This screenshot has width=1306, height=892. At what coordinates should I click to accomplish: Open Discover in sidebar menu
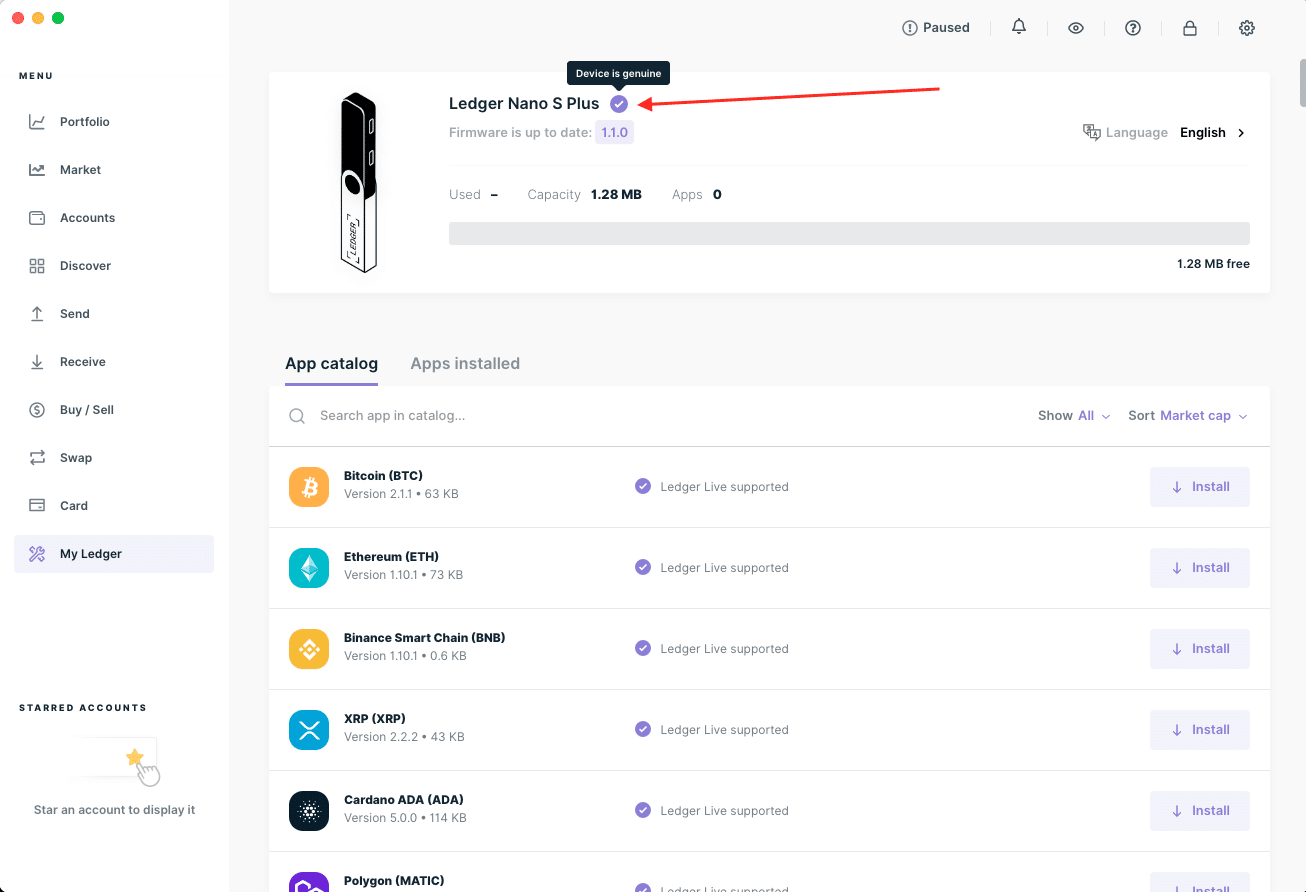click(x=114, y=266)
